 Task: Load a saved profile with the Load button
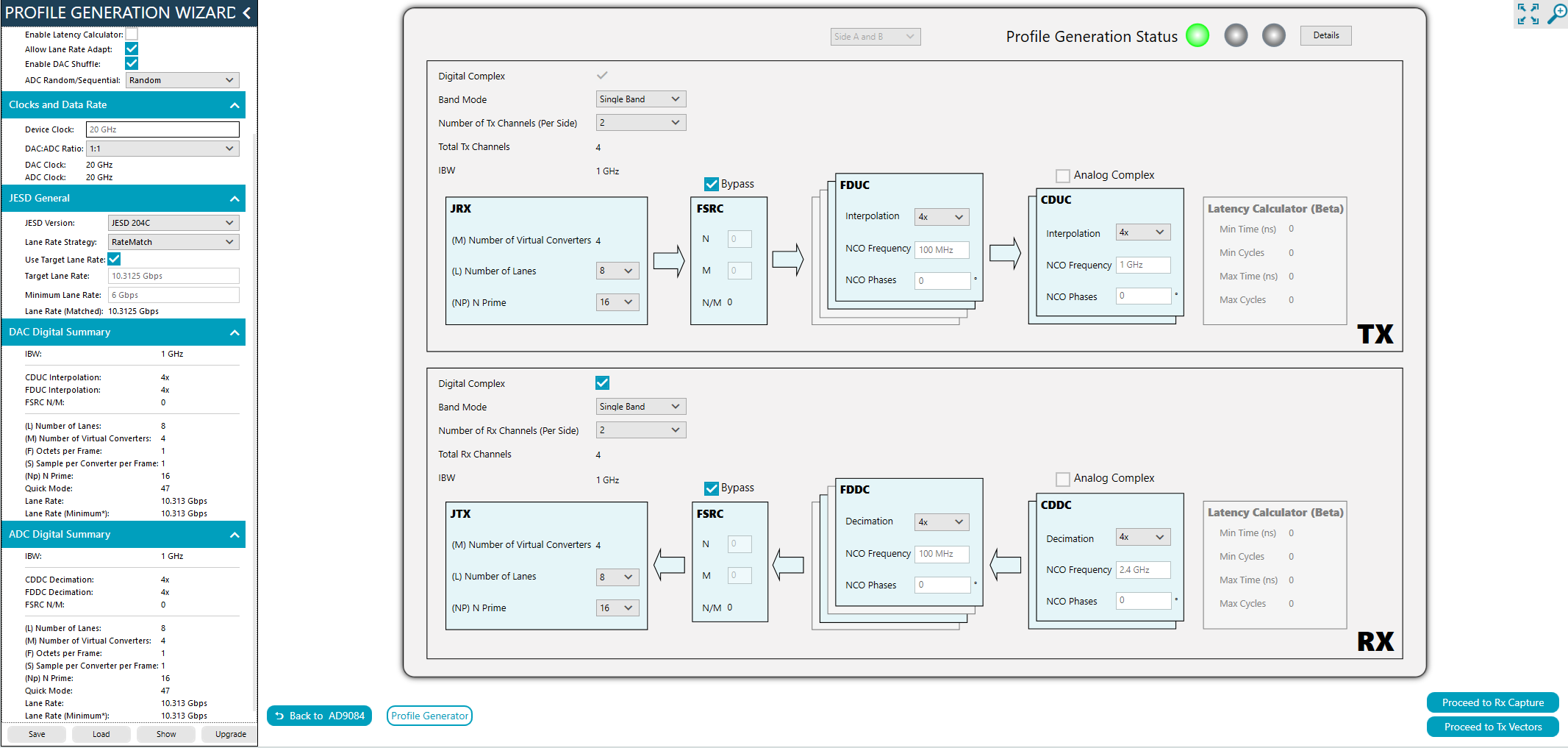(101, 733)
